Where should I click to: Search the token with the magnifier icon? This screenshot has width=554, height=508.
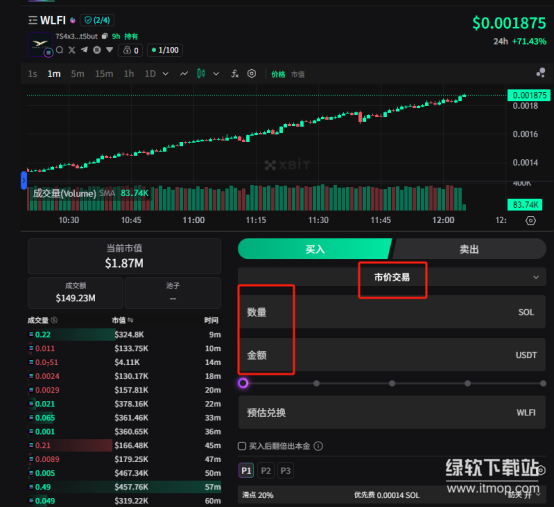click(x=60, y=50)
